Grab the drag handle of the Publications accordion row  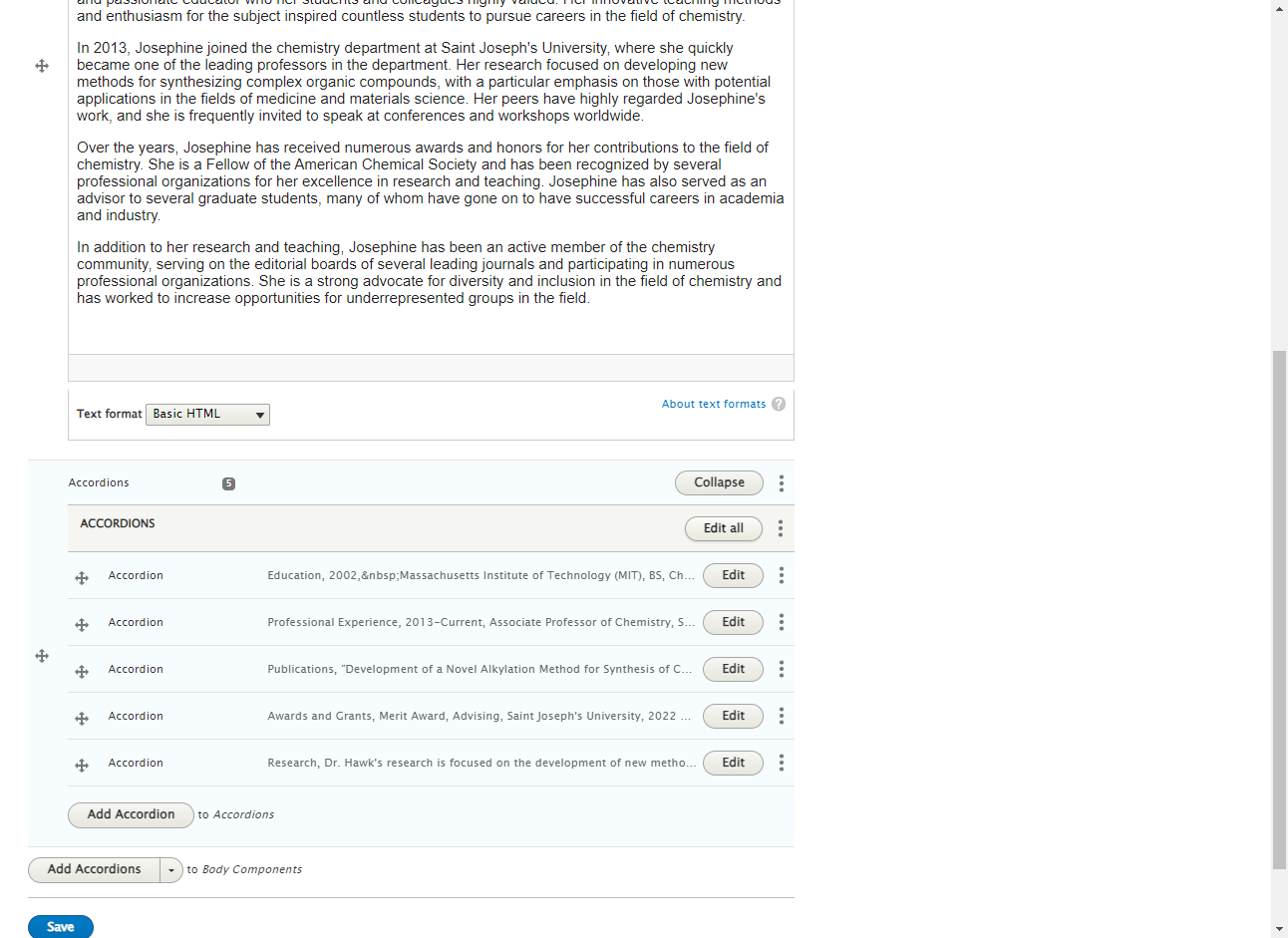pyautogui.click(x=82, y=671)
